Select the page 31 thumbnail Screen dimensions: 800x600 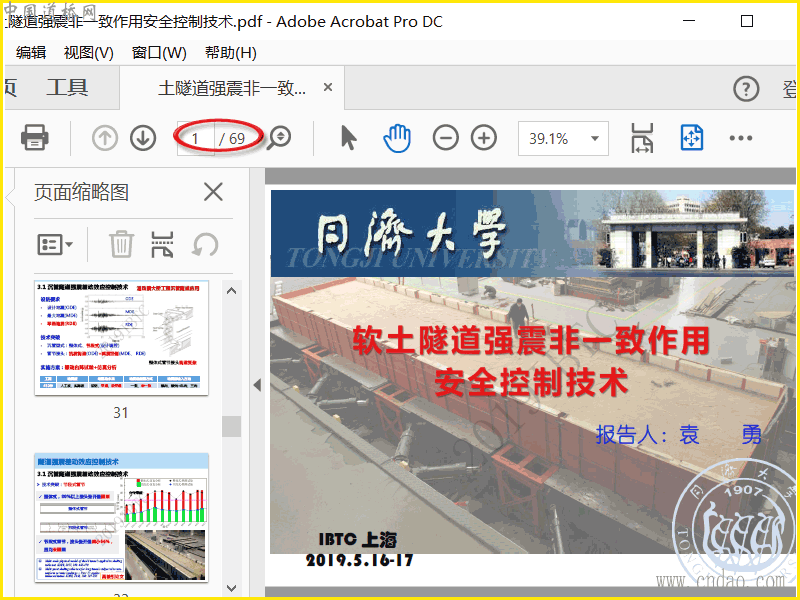coord(121,337)
